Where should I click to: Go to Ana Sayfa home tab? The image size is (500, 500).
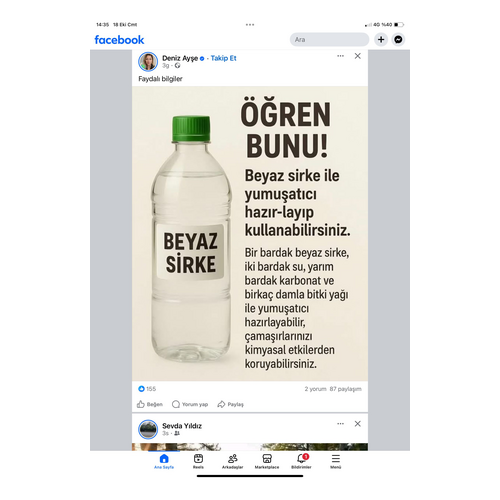point(164,461)
